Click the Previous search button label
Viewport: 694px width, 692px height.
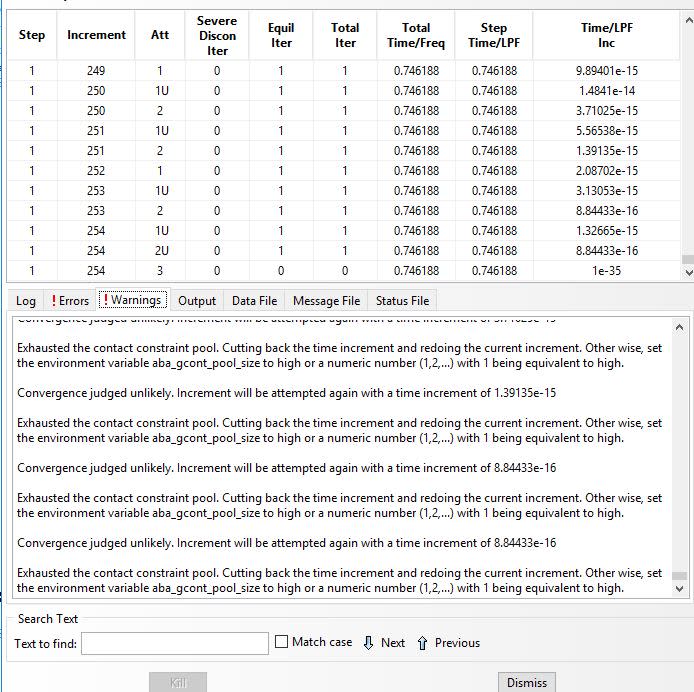coord(457,642)
